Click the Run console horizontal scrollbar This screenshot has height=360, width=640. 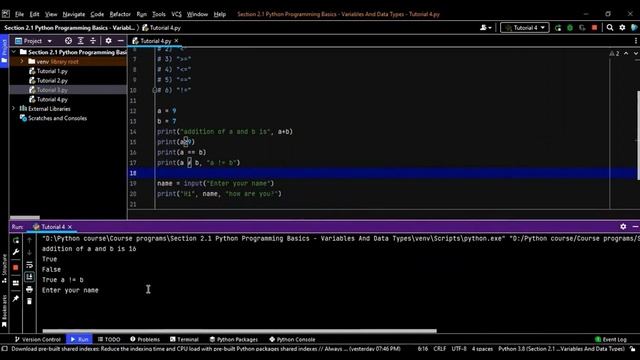[x=240, y=331]
